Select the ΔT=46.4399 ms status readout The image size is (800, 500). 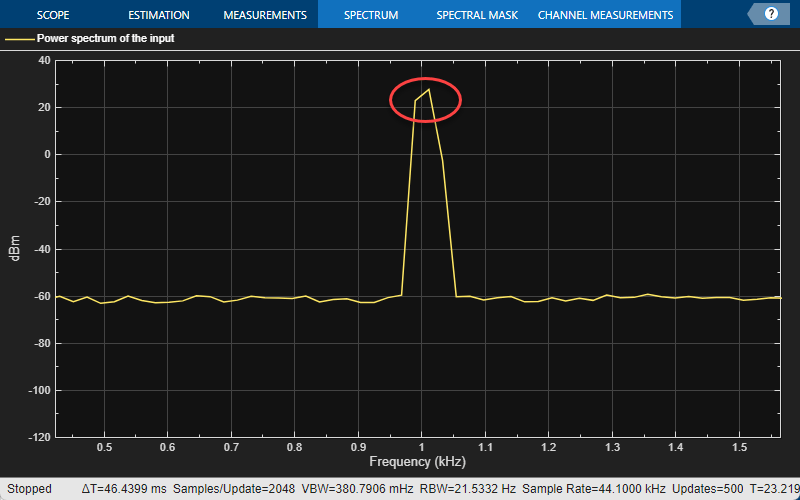(x=124, y=489)
